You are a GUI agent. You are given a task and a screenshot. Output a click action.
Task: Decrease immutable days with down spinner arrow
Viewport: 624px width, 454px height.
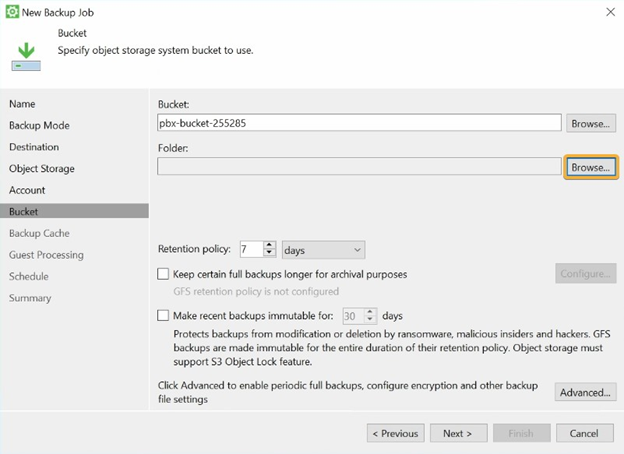point(370,320)
